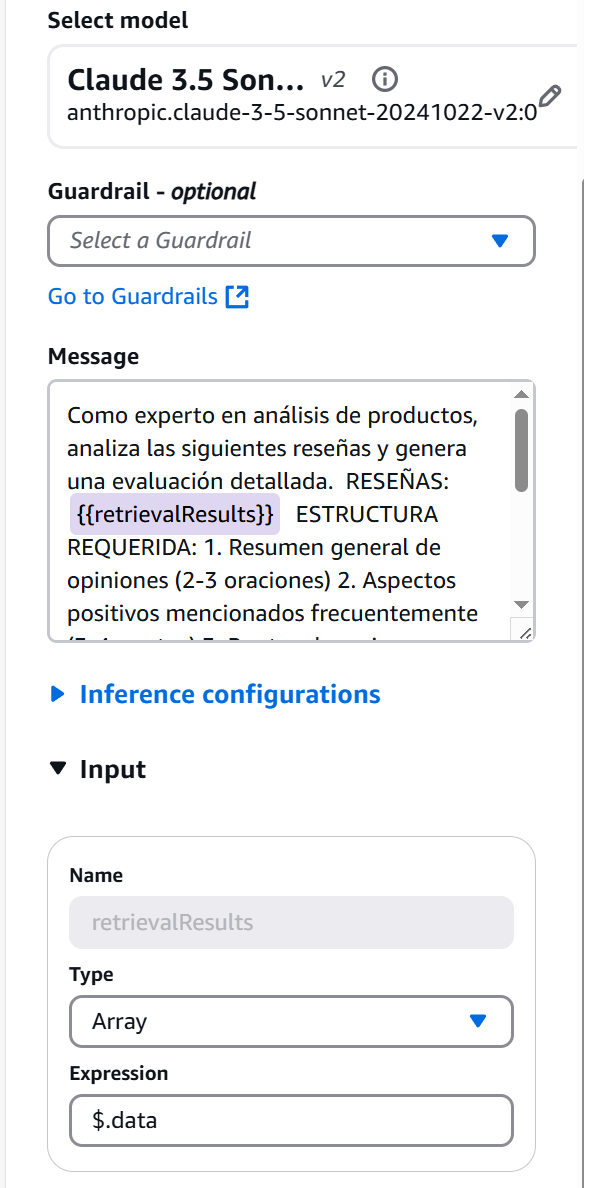Screen dimensions: 600x1188
Task: Click the external link icon beside Go to Guardrails
Action: pyautogui.click(x=236, y=296)
